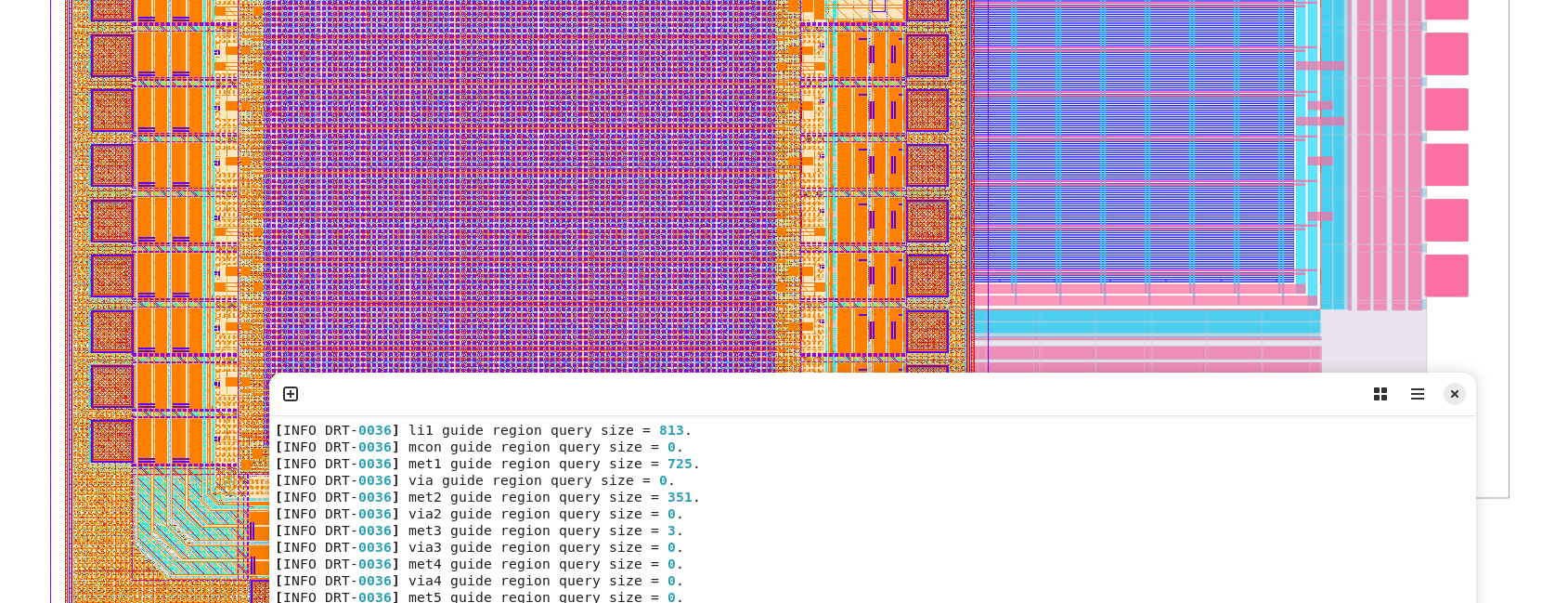
Task: Select the met1 query size value 725
Action: coord(680,464)
